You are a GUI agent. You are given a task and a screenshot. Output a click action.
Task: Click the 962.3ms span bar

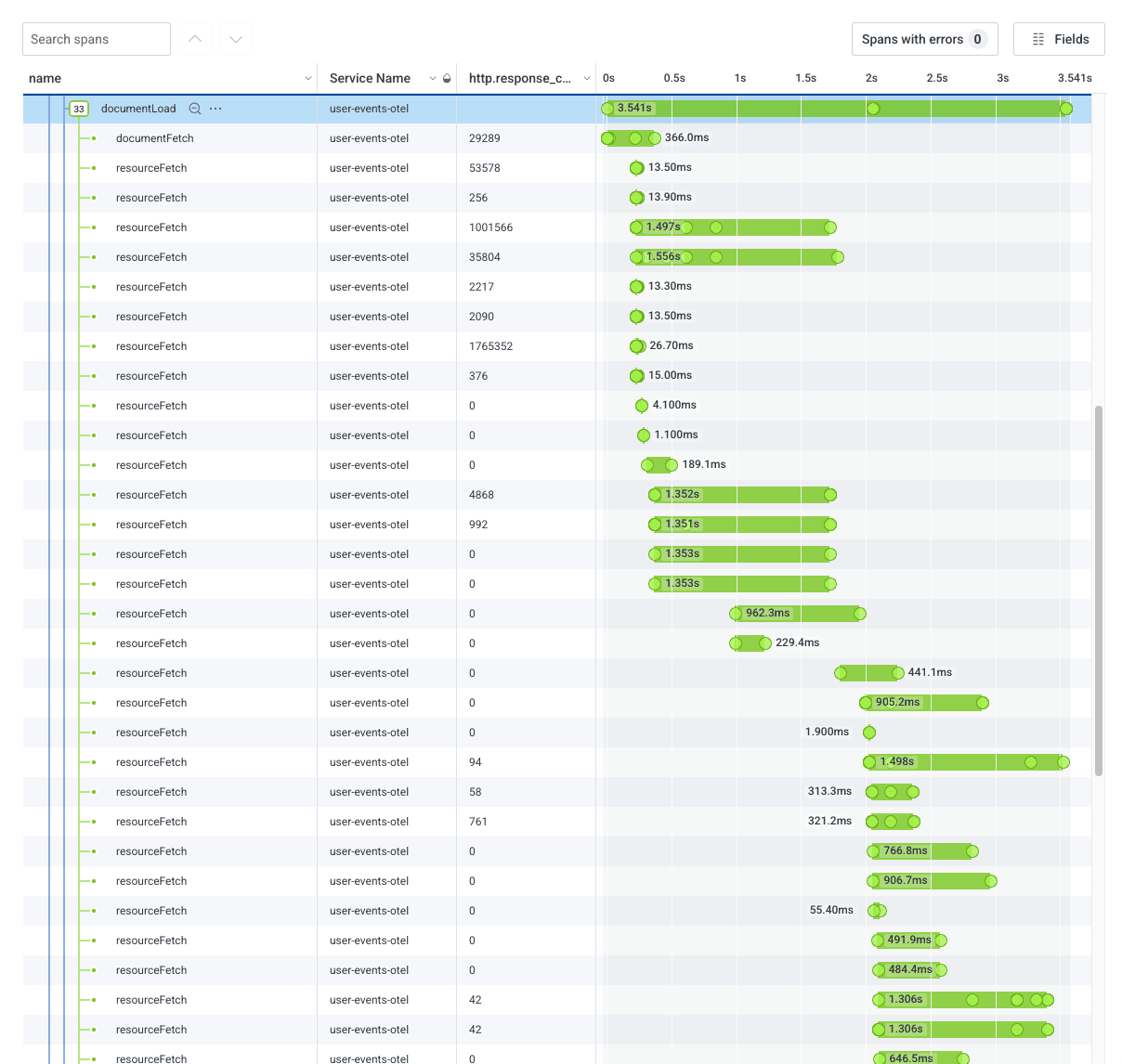click(x=817, y=614)
